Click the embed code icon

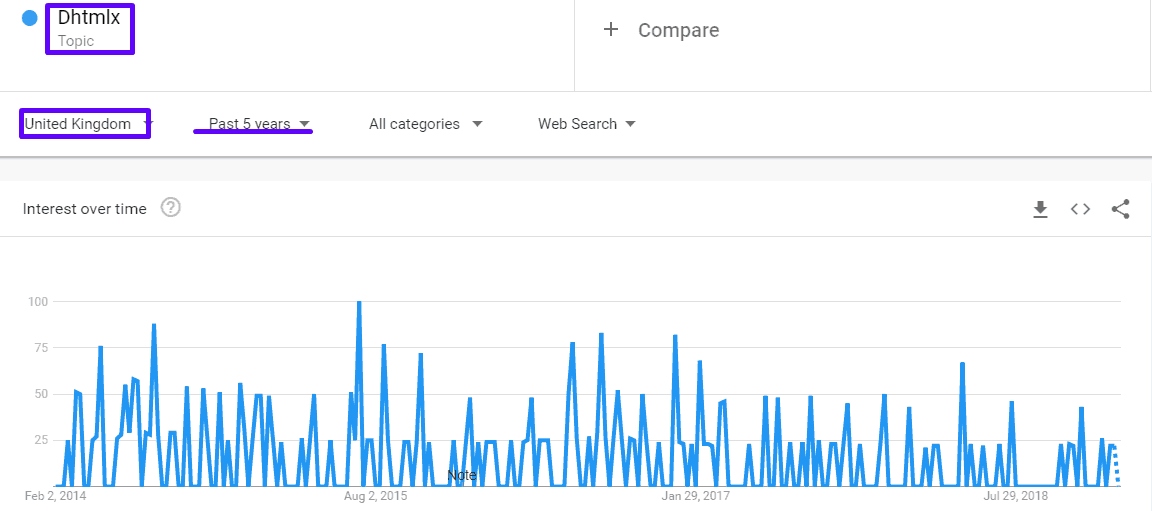point(1080,209)
